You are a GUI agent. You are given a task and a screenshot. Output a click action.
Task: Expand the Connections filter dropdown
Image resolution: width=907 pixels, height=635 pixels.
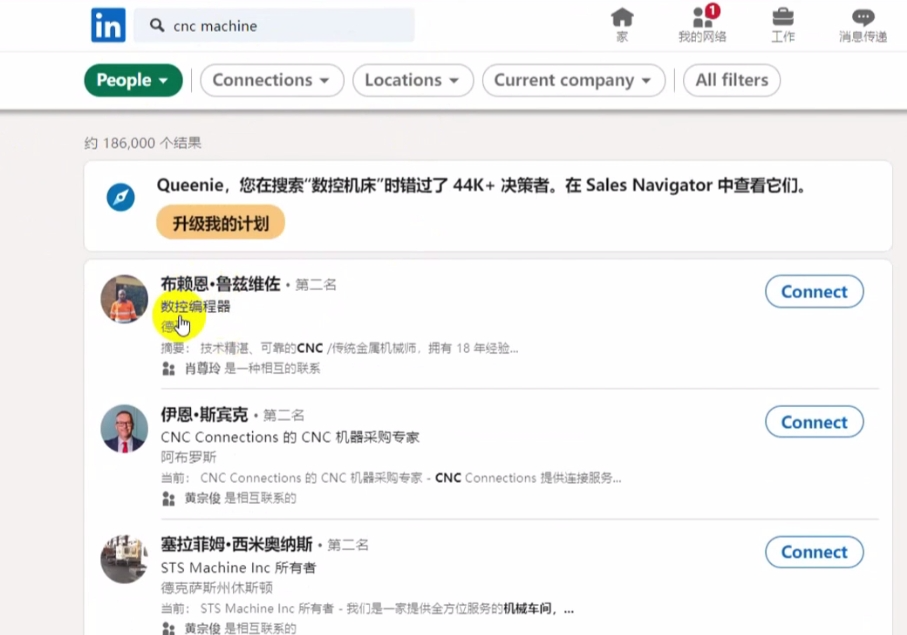pos(272,80)
